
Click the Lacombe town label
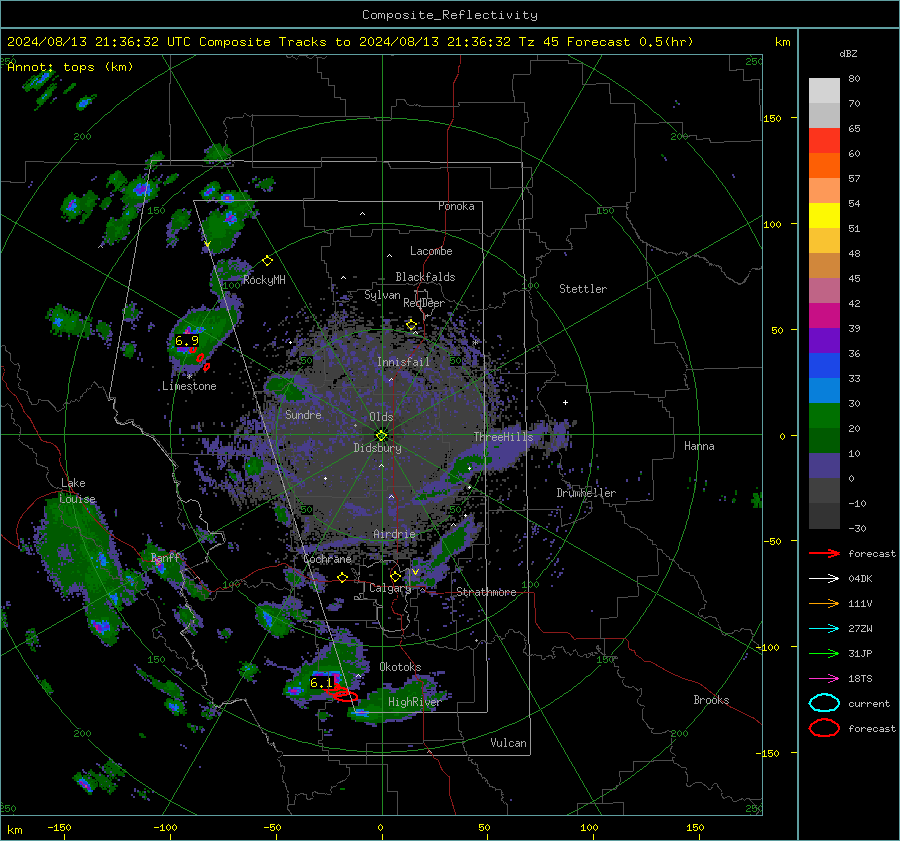click(x=431, y=251)
